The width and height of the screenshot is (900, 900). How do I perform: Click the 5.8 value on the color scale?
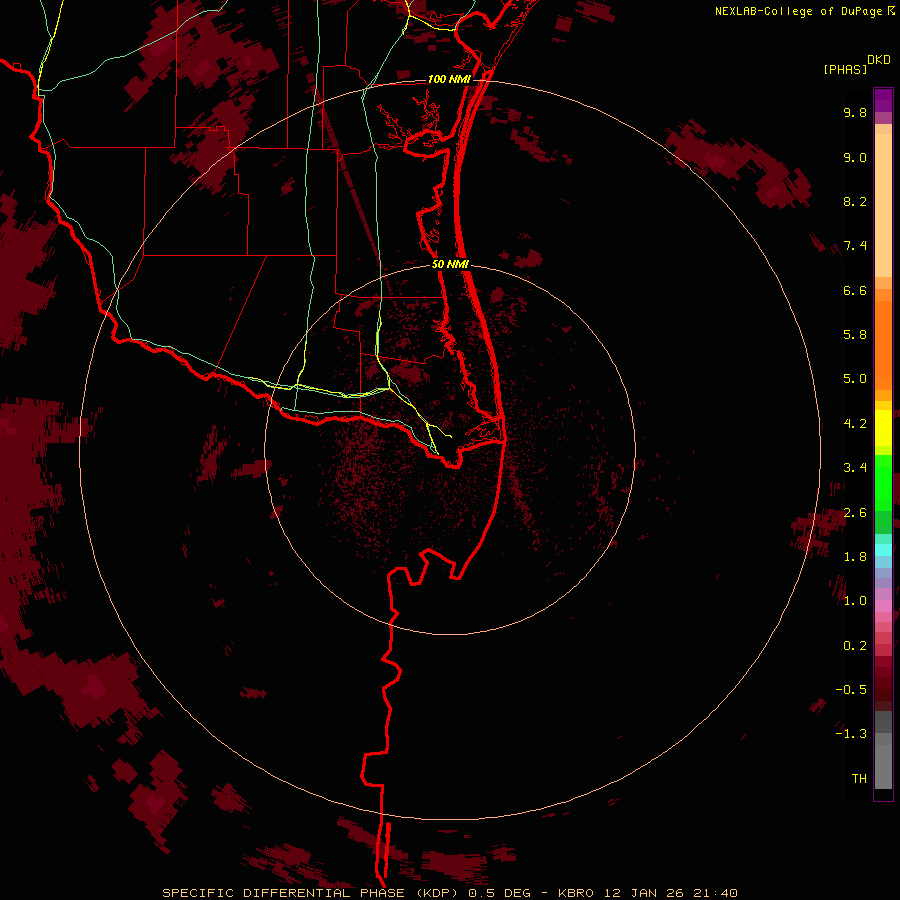click(x=855, y=335)
